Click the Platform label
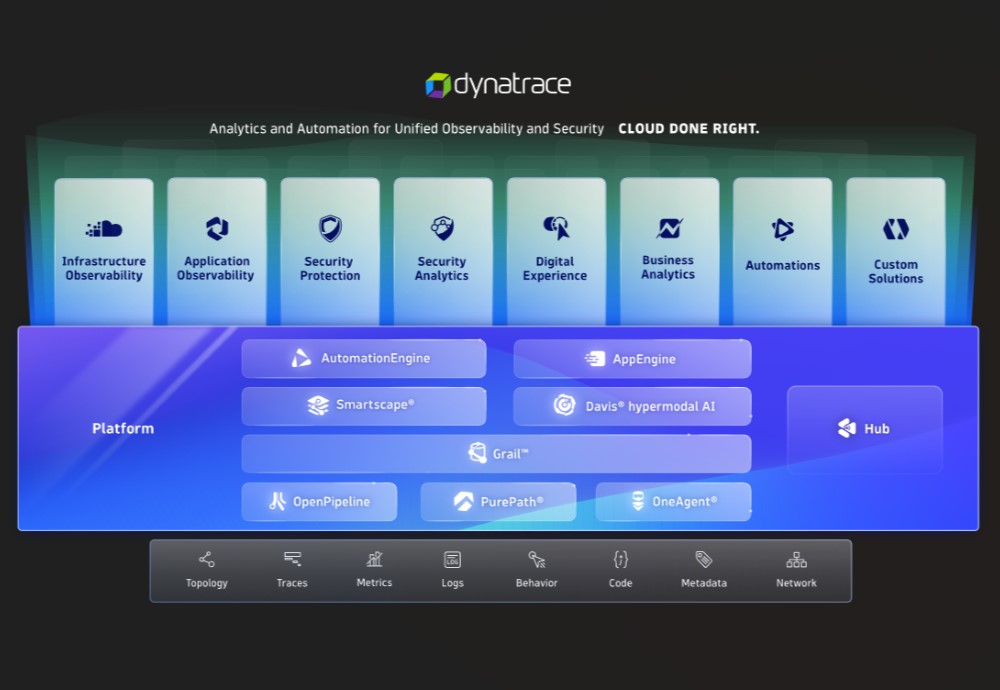The width and height of the screenshot is (1000, 690). tap(123, 429)
